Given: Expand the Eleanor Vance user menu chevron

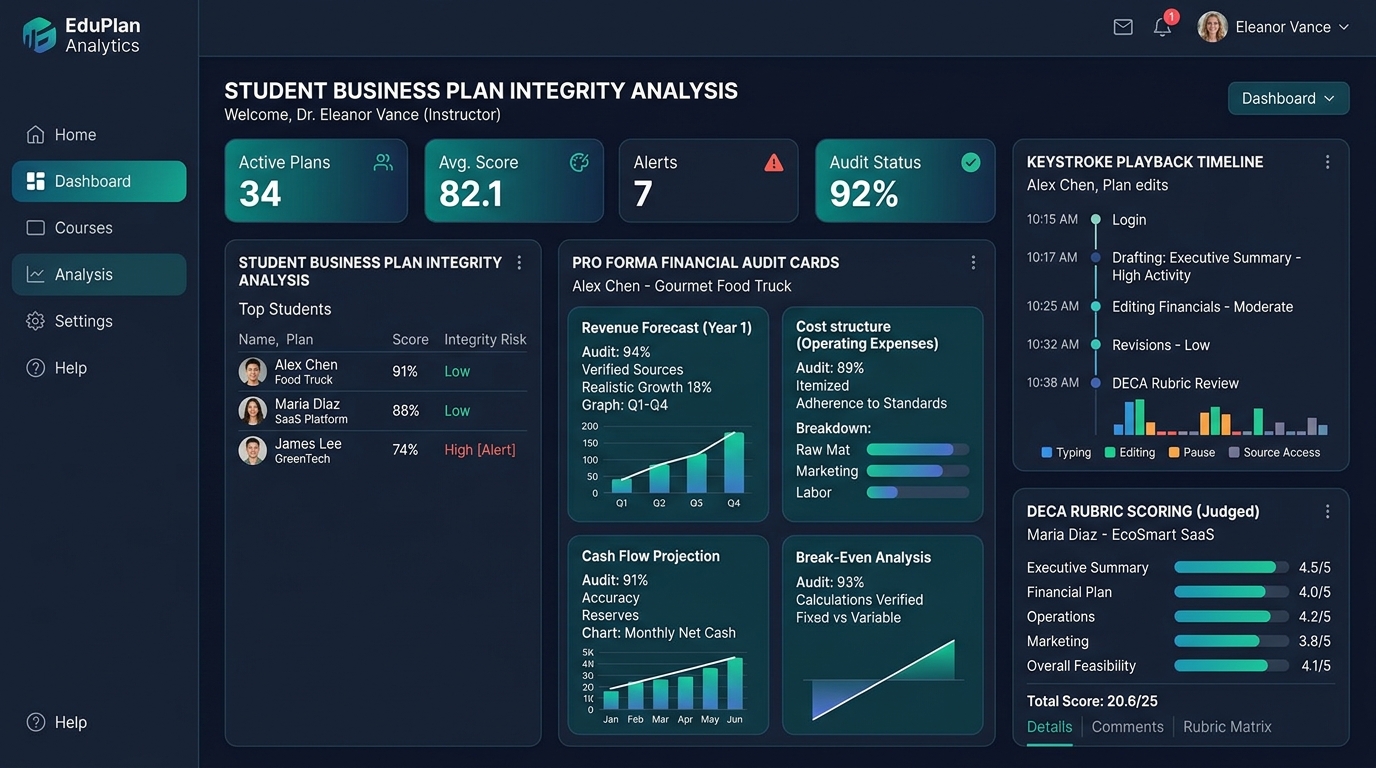Looking at the screenshot, I should click(x=1344, y=27).
